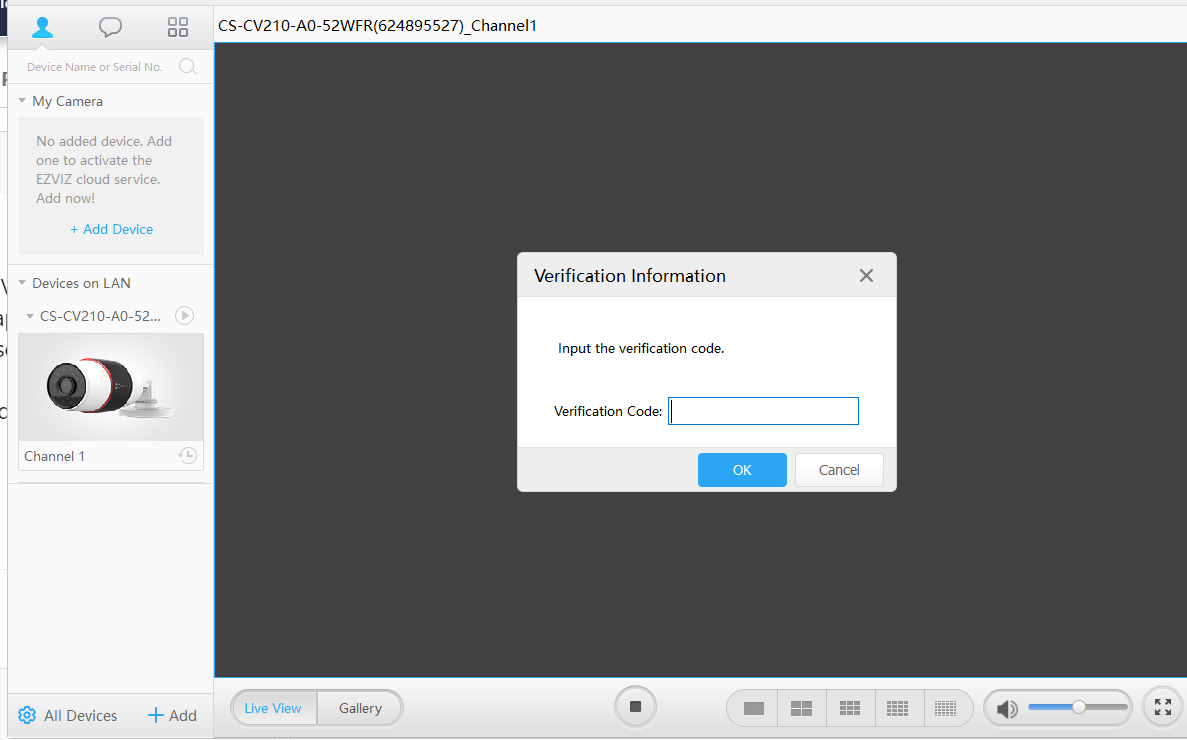1187x740 pixels.
Task: Open playback history icon for Channel 1
Action: pyautogui.click(x=187, y=455)
